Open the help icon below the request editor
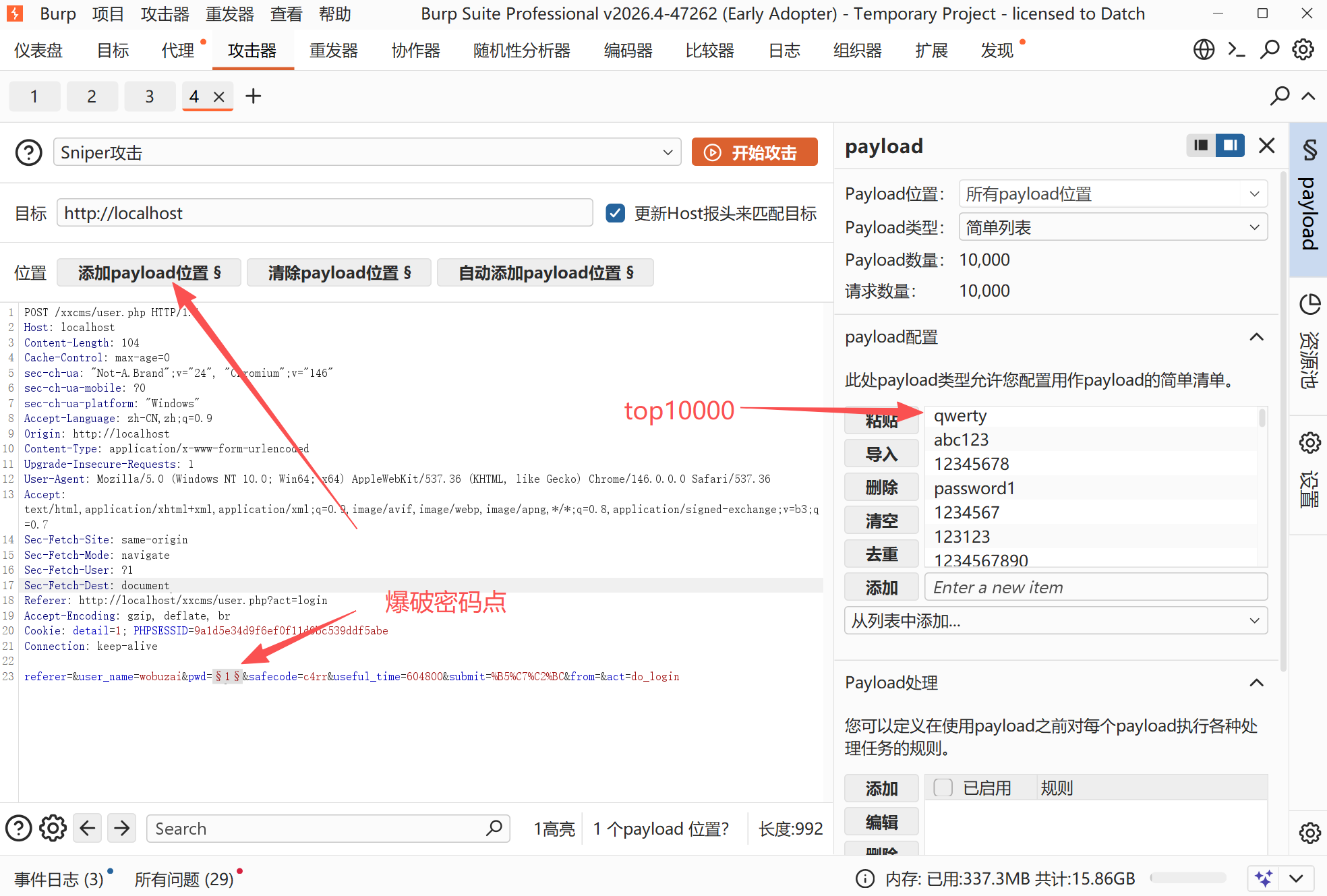This screenshot has height=896, width=1327. tap(19, 829)
